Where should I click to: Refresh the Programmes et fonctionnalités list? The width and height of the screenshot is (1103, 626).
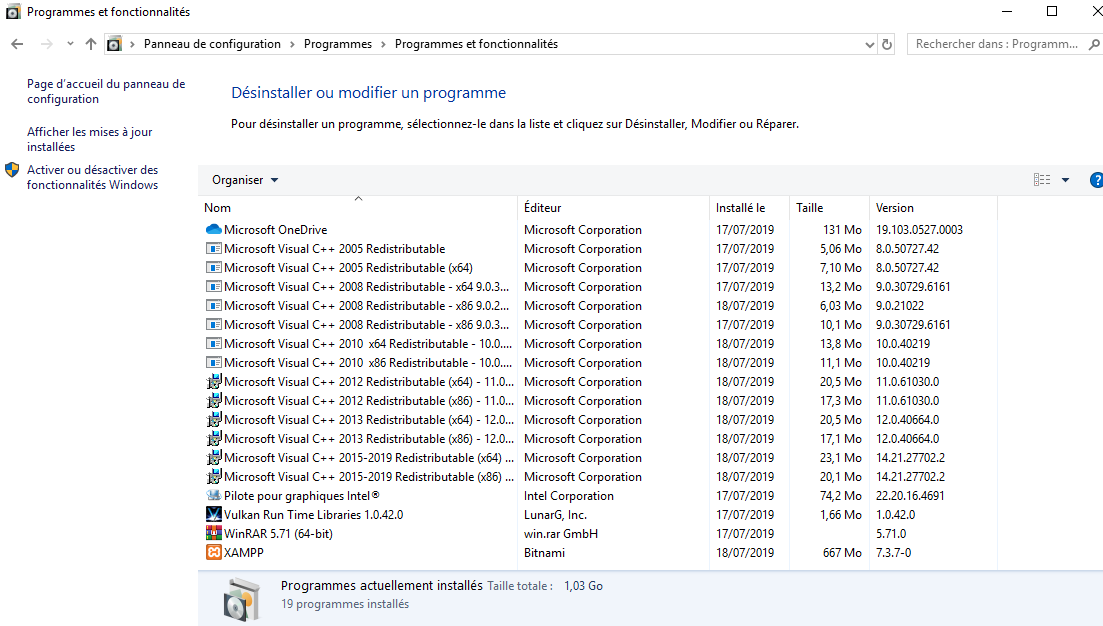pos(887,44)
